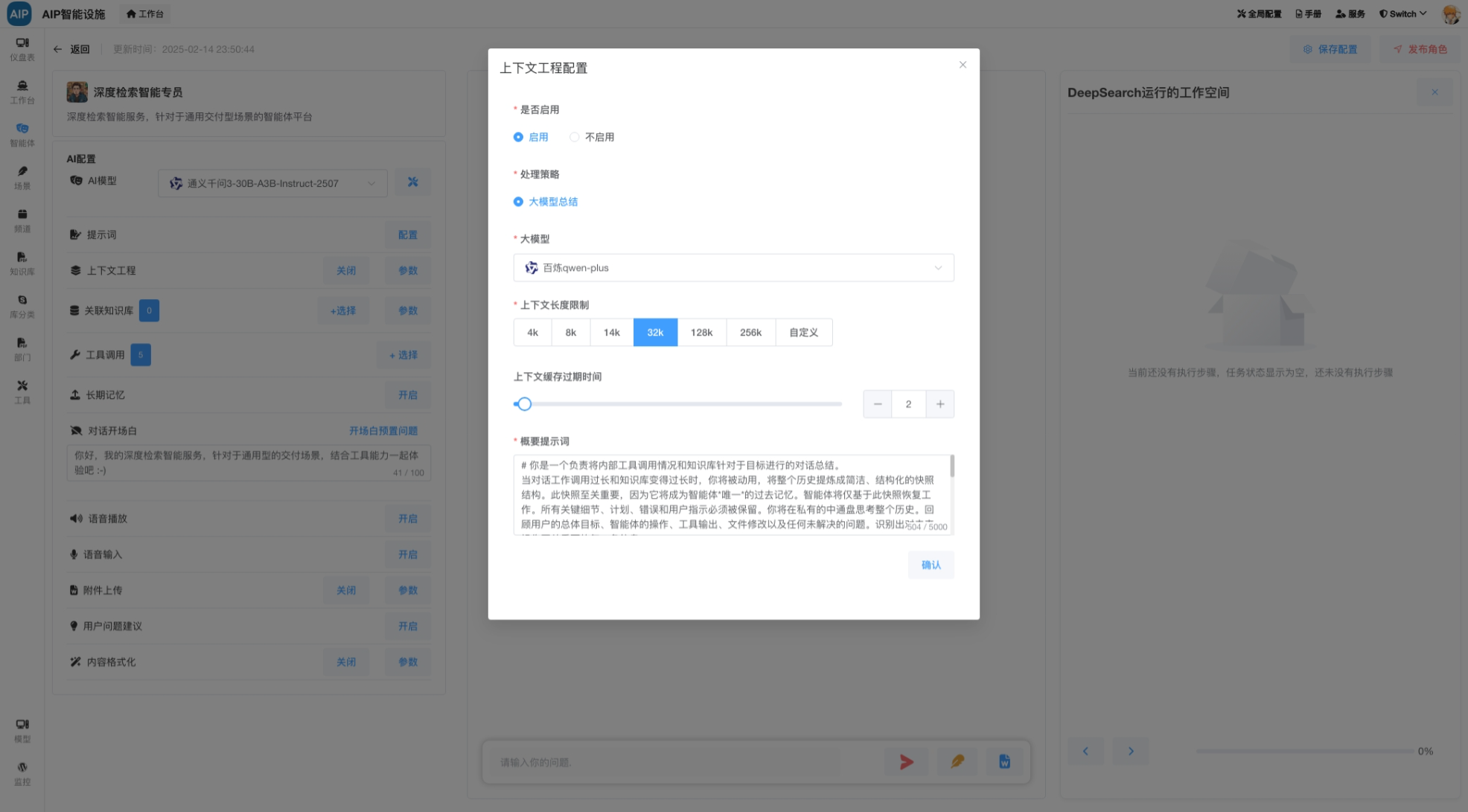Choose the 自定义 context length option
Viewport: 1468px width, 812px height.
tap(803, 333)
